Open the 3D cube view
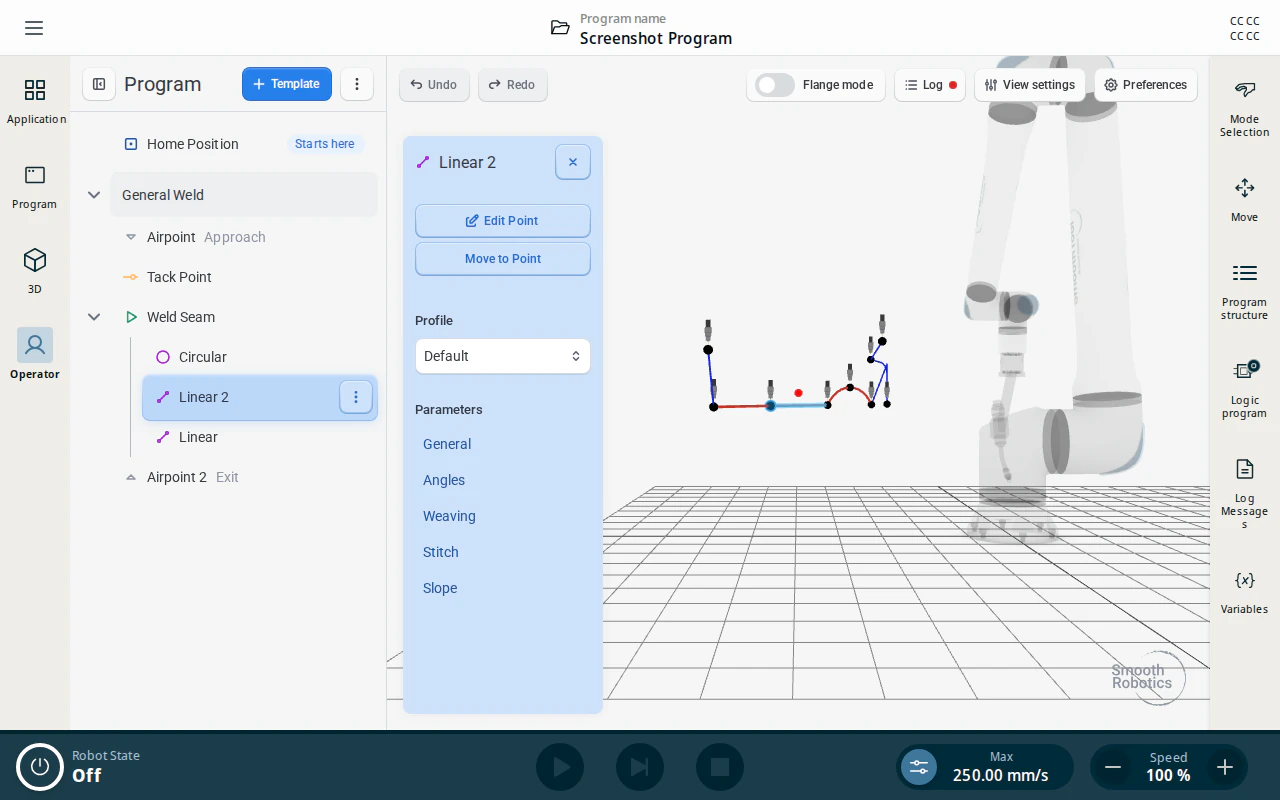 click(x=35, y=271)
